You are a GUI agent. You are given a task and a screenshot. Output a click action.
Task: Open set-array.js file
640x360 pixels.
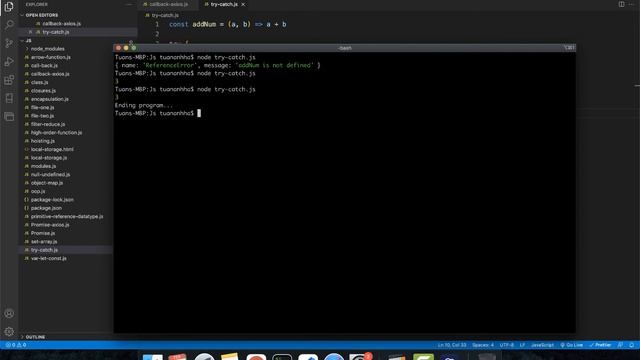pyautogui.click(x=44, y=241)
